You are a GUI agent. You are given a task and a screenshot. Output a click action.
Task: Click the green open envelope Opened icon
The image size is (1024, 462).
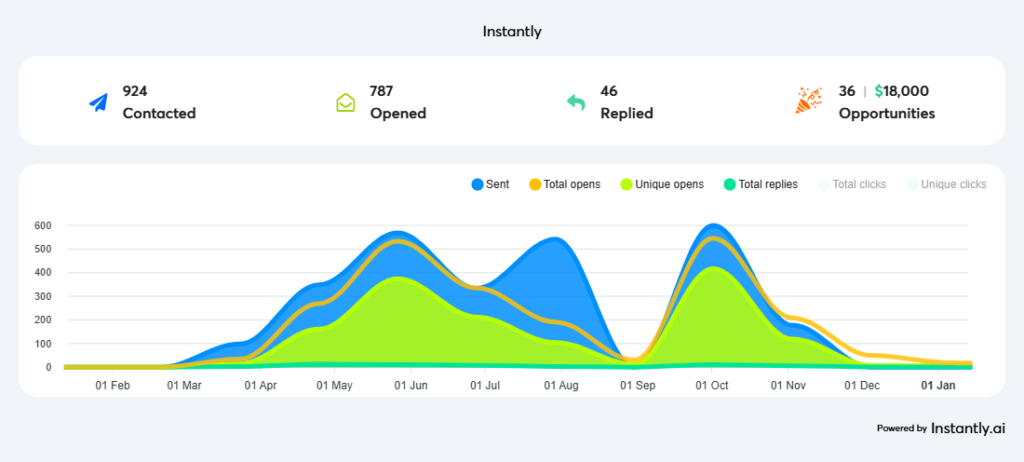345,103
